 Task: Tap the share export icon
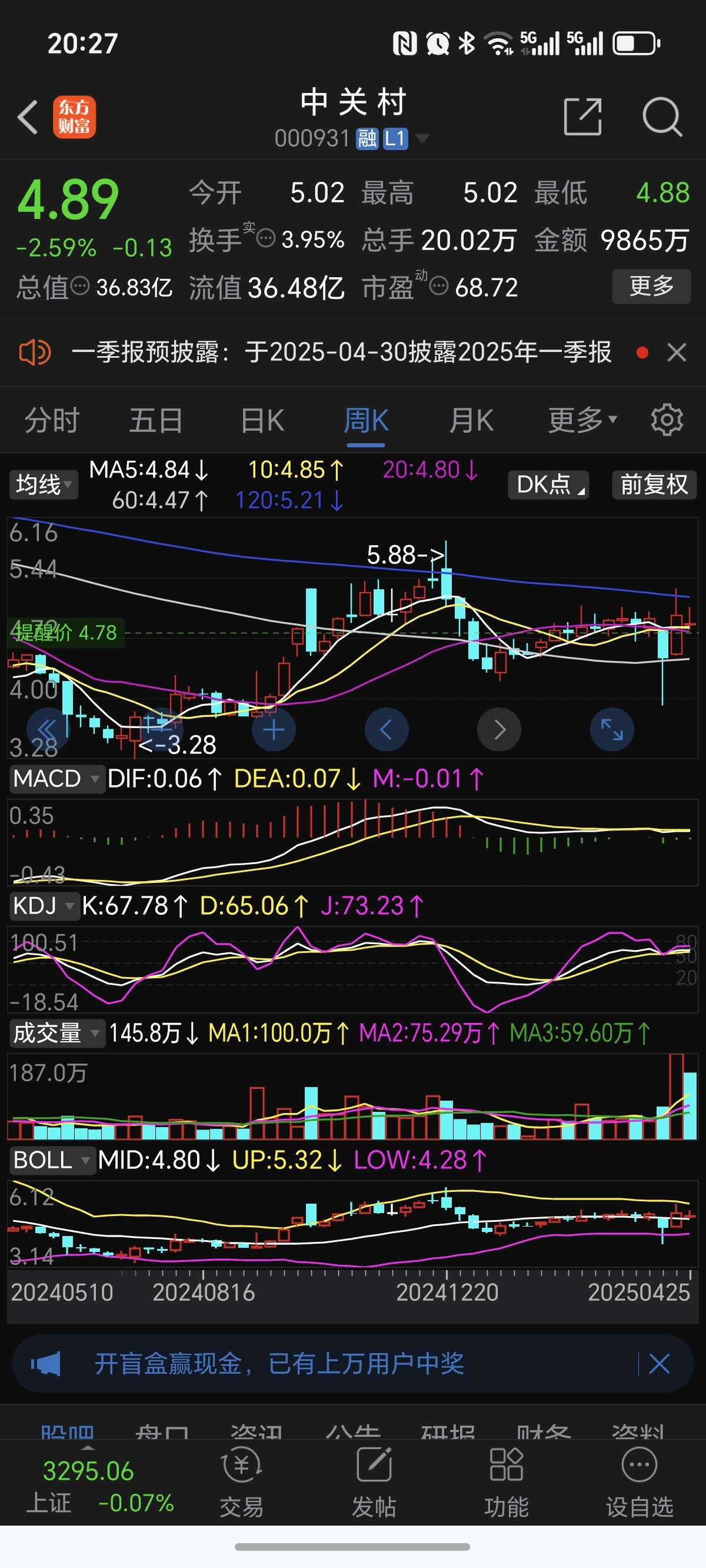pos(582,117)
